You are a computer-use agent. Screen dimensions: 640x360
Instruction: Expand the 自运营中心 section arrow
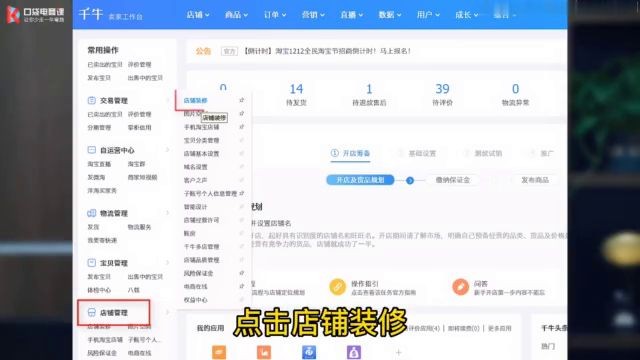[x=167, y=150]
